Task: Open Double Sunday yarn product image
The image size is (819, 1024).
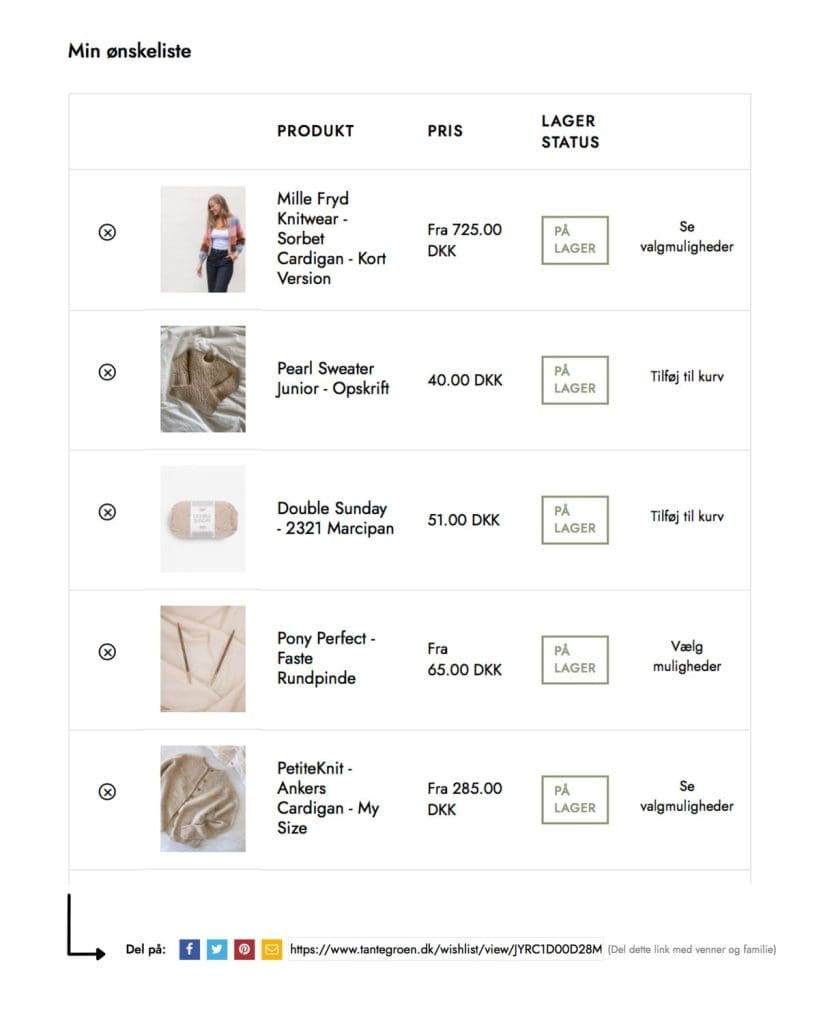Action: 202,519
